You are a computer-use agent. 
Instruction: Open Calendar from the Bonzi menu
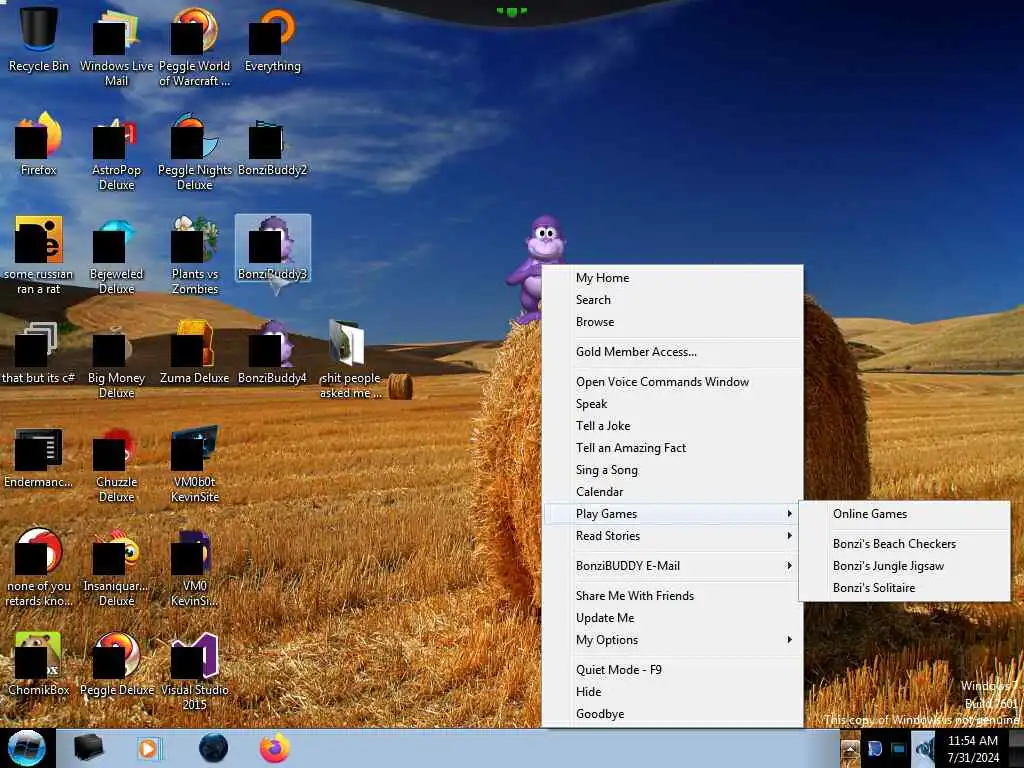tap(673, 492)
